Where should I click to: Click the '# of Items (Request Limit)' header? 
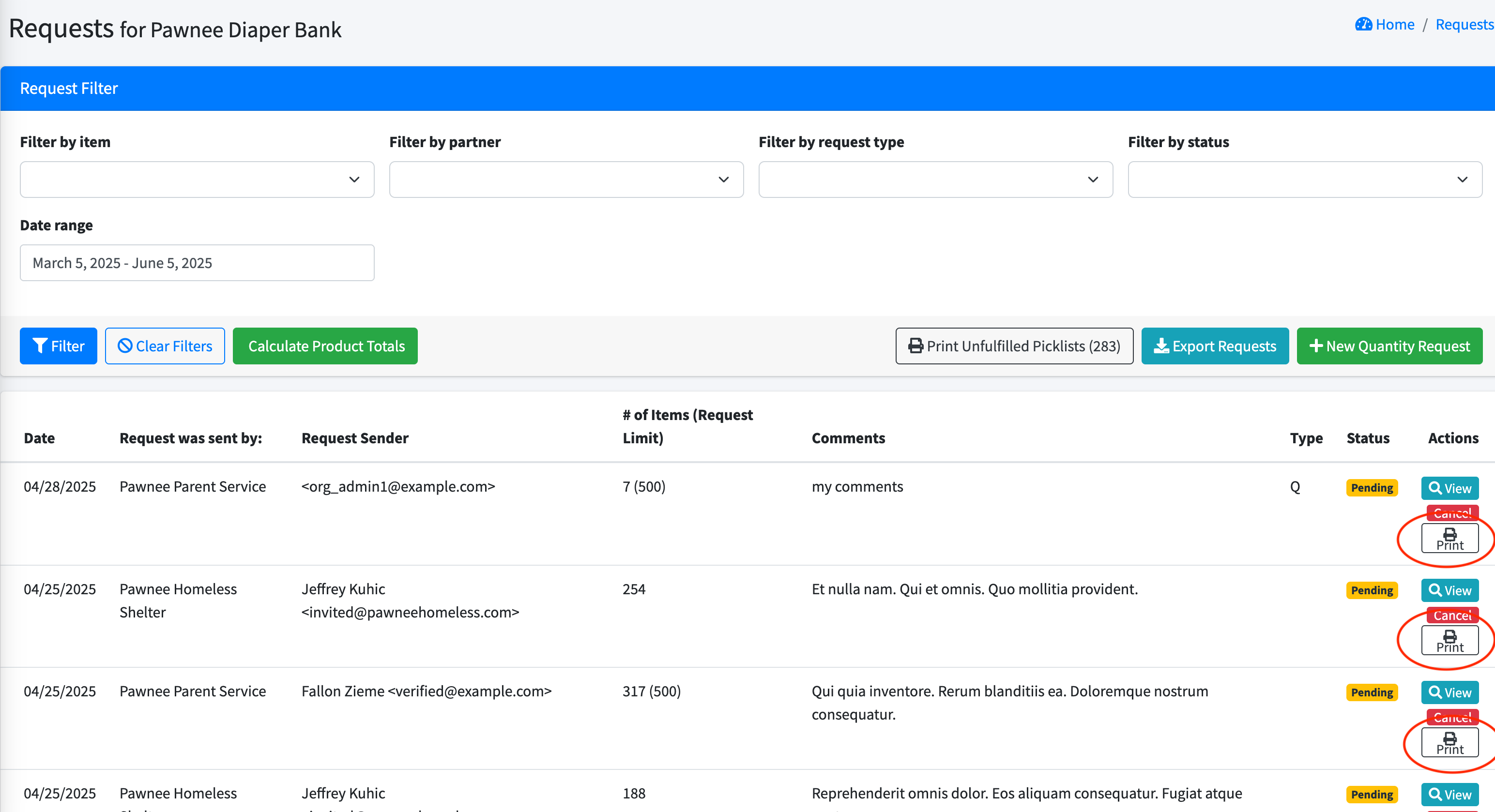point(687,426)
